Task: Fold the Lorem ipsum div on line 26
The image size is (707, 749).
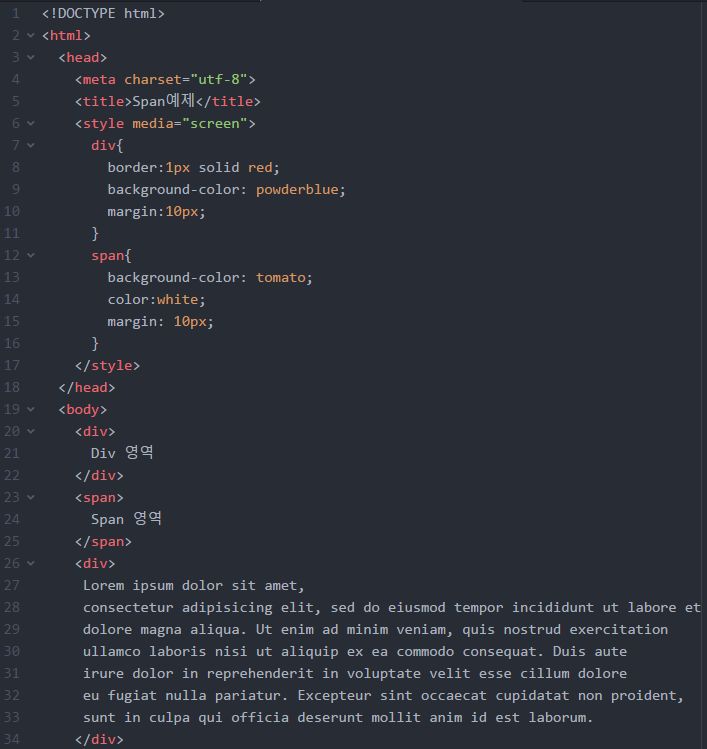Action: tap(31, 564)
